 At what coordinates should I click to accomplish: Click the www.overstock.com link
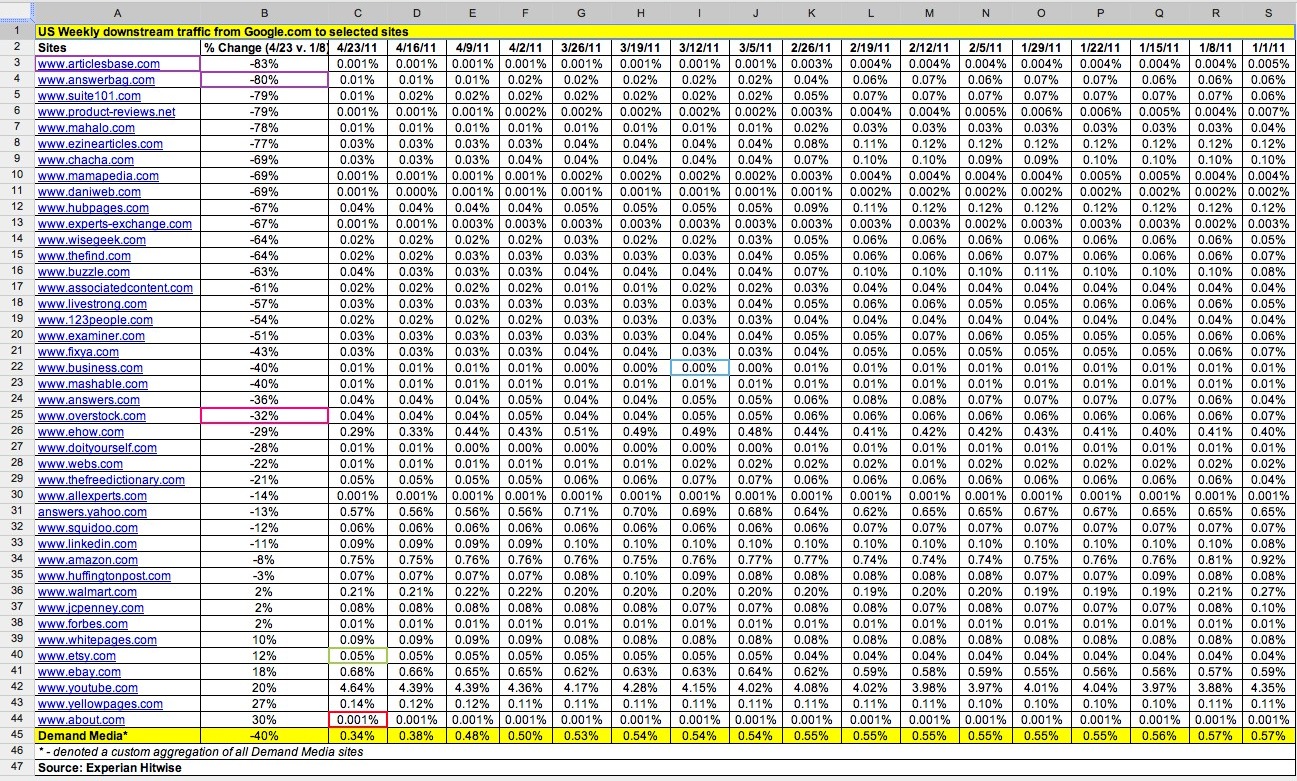[x=92, y=416]
